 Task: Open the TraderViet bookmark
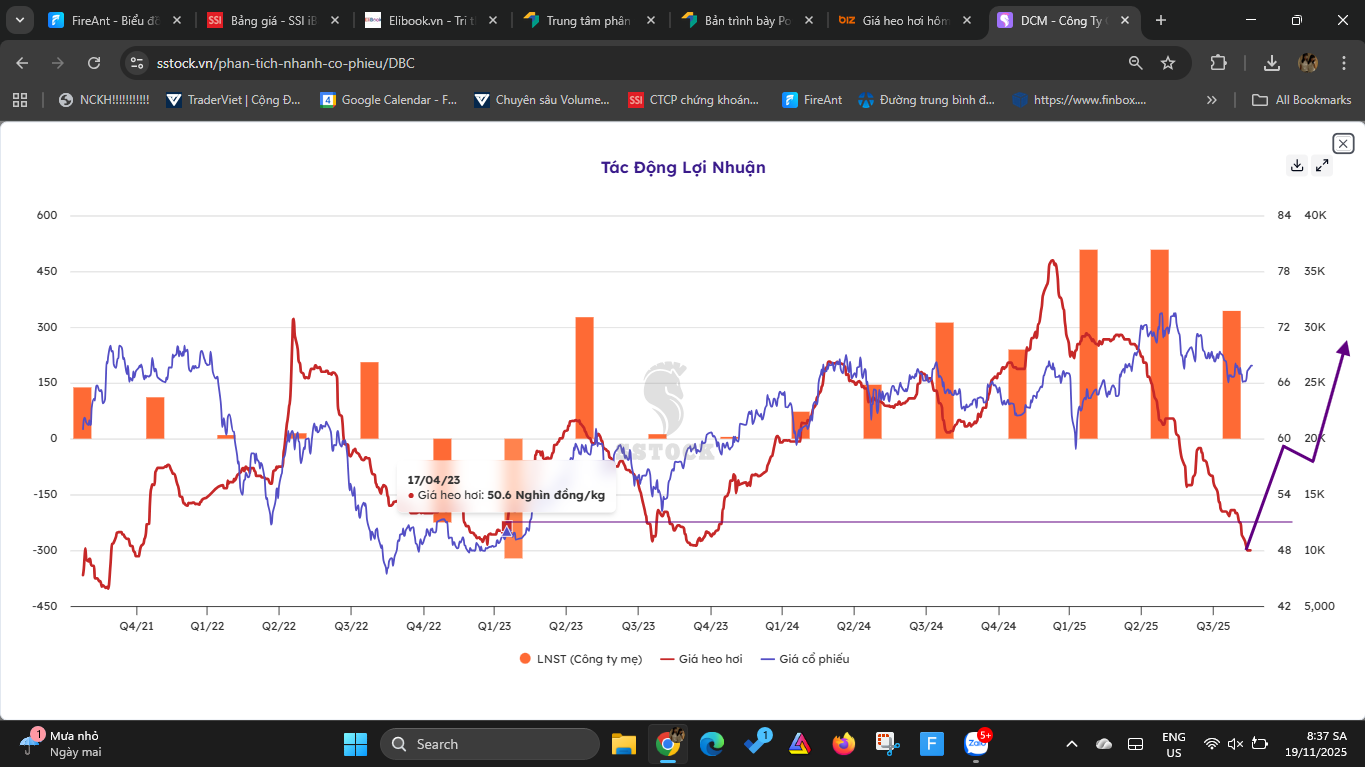pyautogui.click(x=233, y=100)
